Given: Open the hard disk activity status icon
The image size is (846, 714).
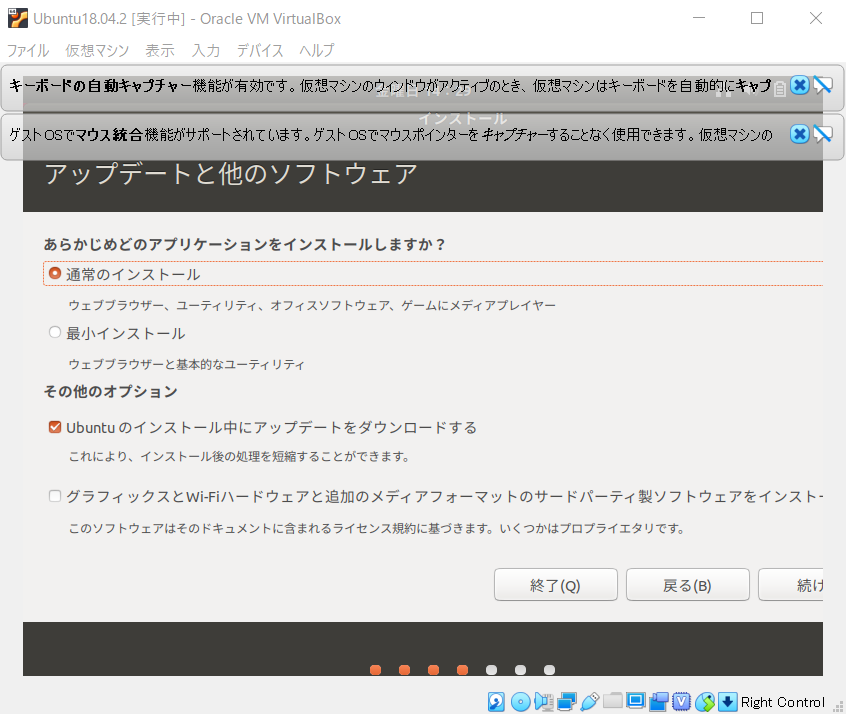Looking at the screenshot, I should [x=497, y=701].
